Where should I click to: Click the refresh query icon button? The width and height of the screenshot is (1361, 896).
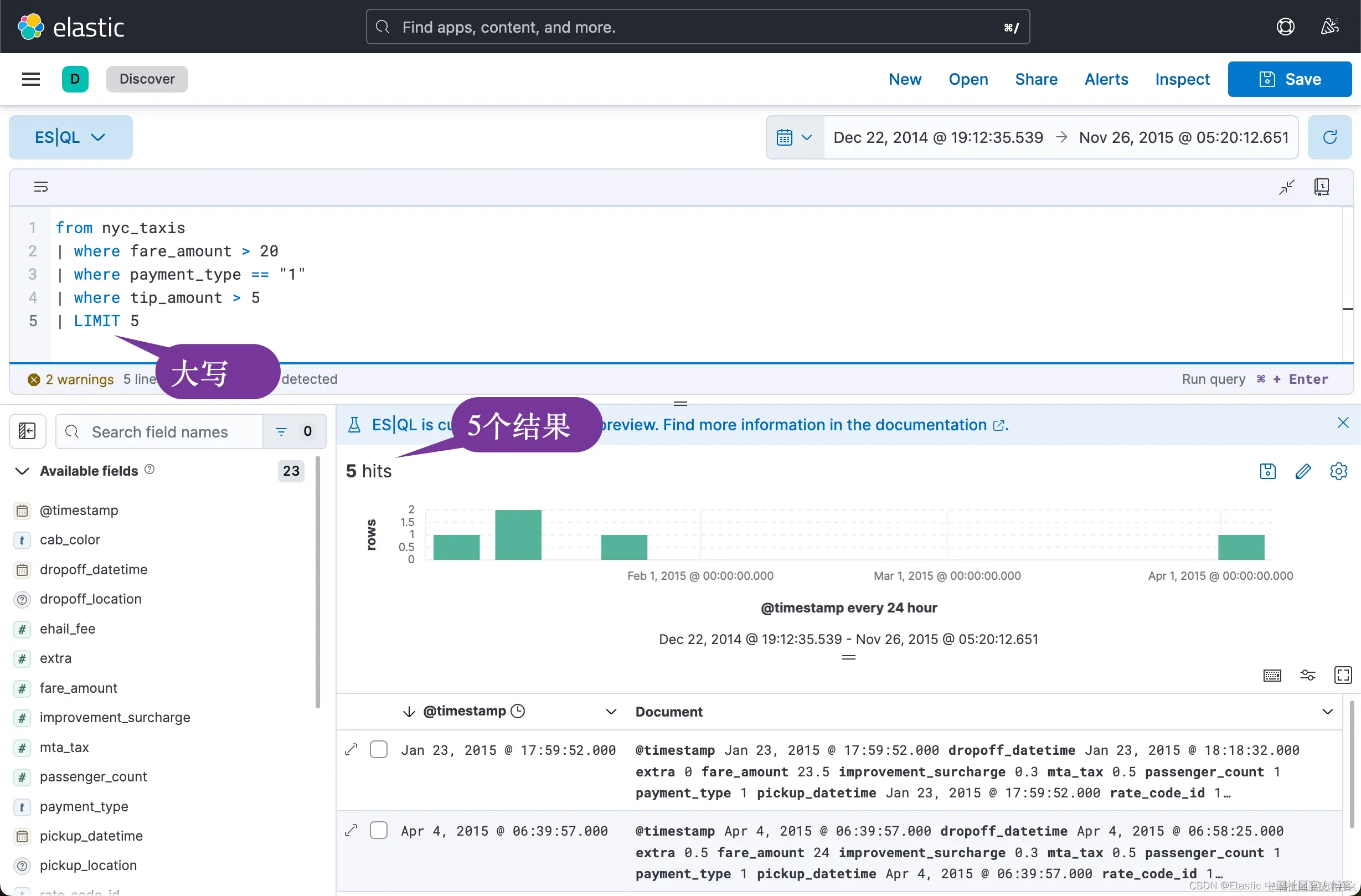1329,137
